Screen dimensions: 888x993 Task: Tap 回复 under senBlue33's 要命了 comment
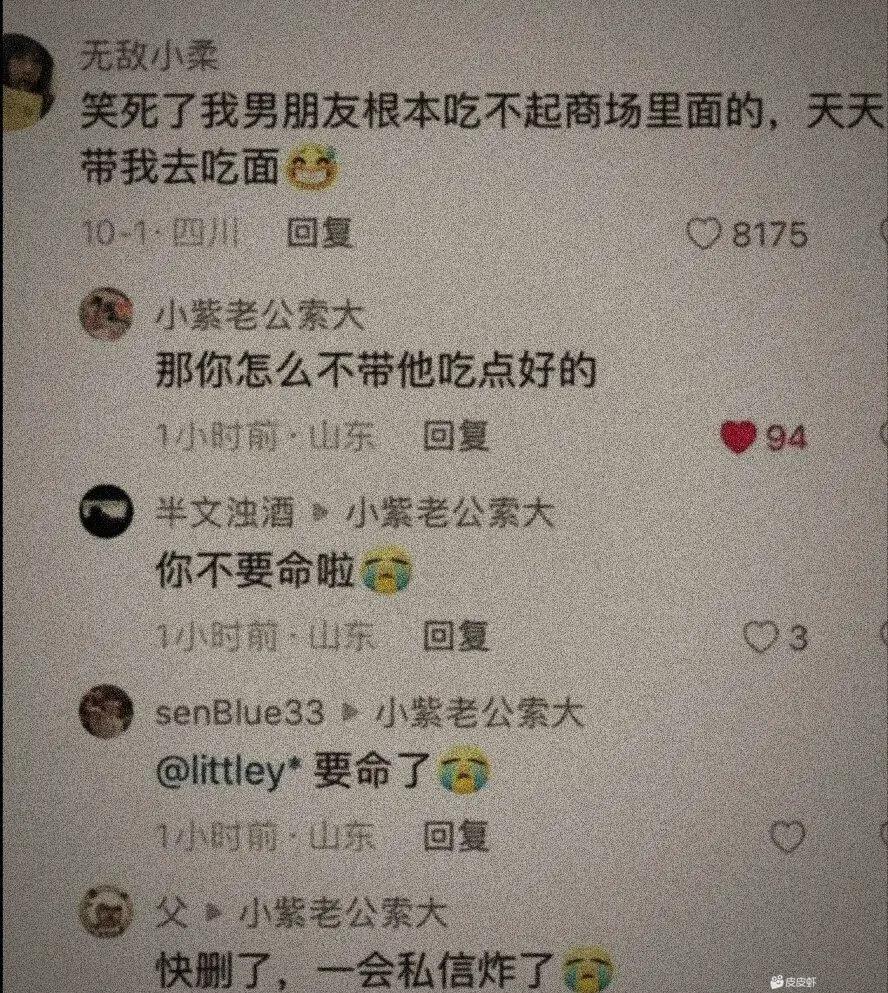point(456,836)
